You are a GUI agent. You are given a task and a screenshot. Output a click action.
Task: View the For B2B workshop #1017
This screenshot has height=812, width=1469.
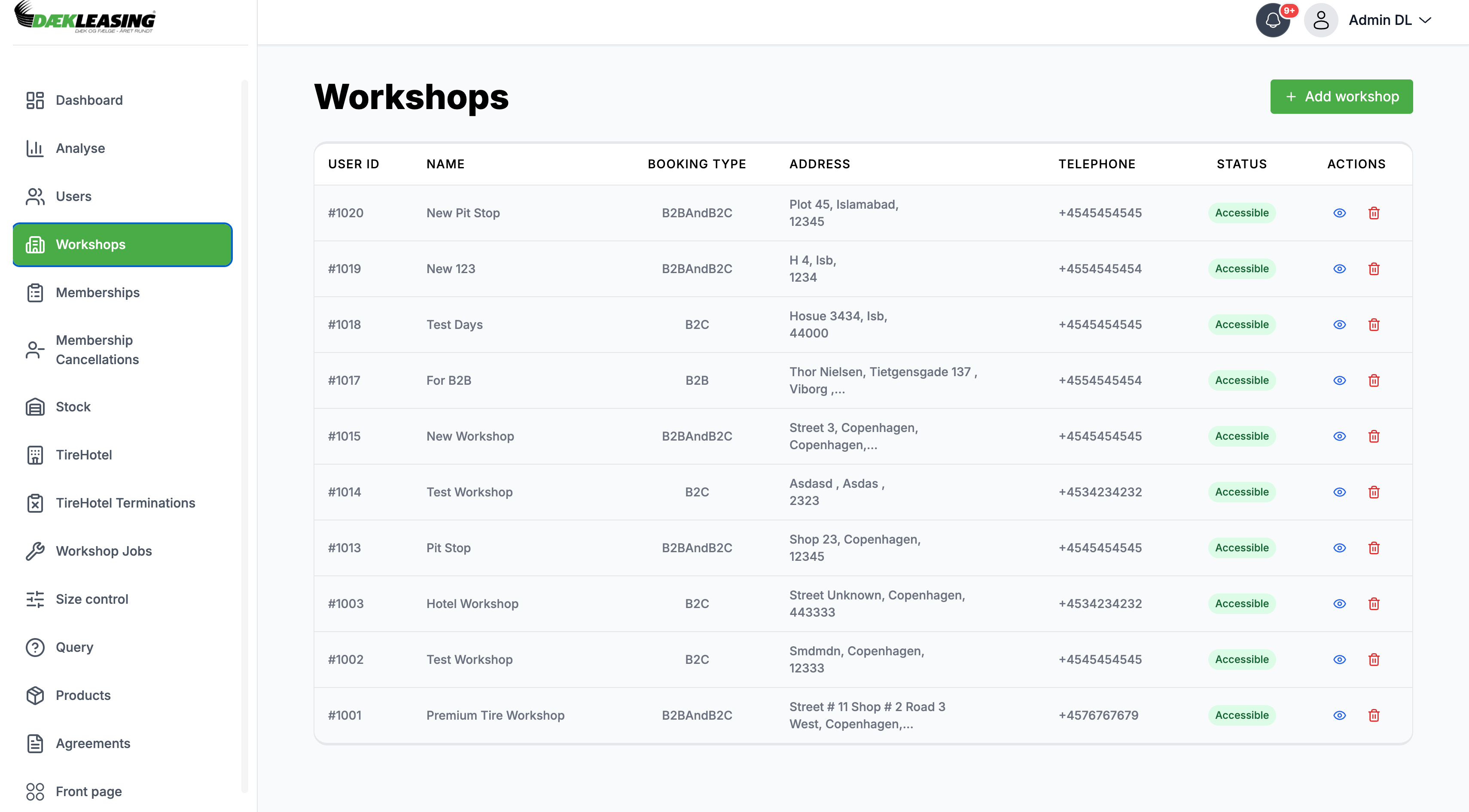pos(1340,380)
